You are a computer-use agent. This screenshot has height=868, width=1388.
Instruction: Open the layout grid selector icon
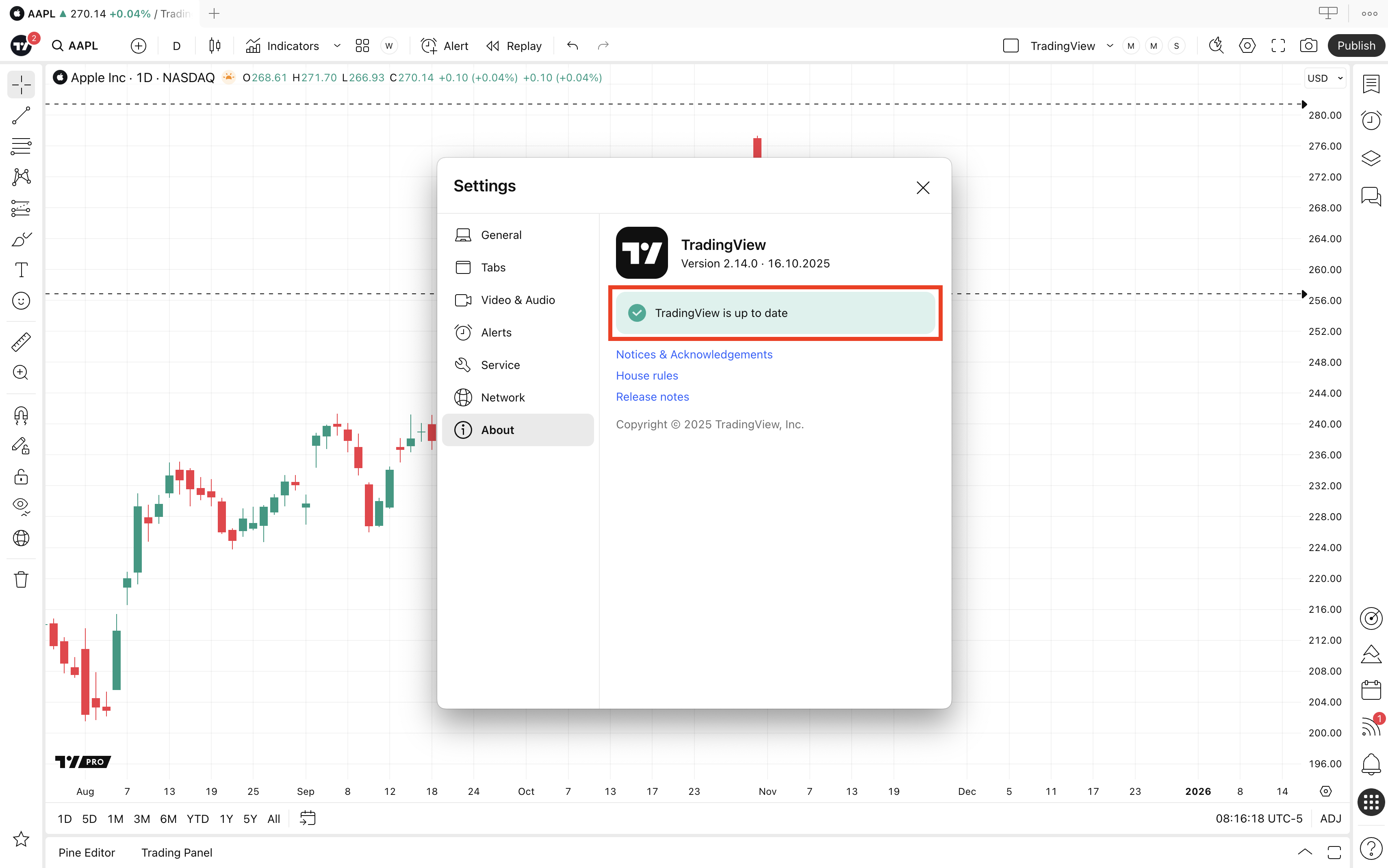click(x=362, y=46)
